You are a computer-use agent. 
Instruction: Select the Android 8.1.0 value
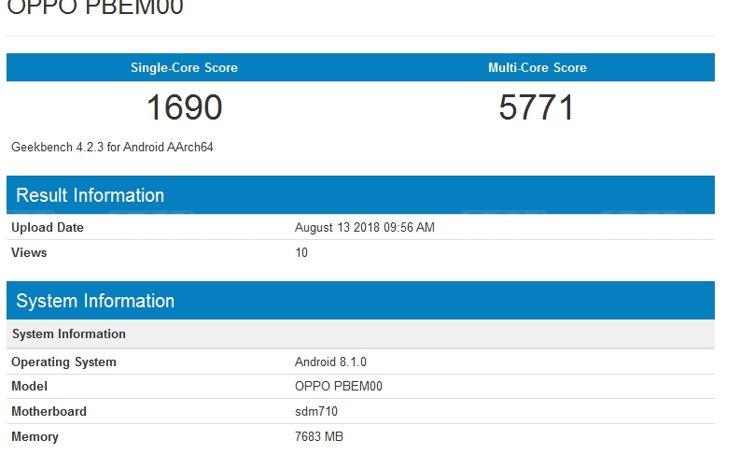331,362
